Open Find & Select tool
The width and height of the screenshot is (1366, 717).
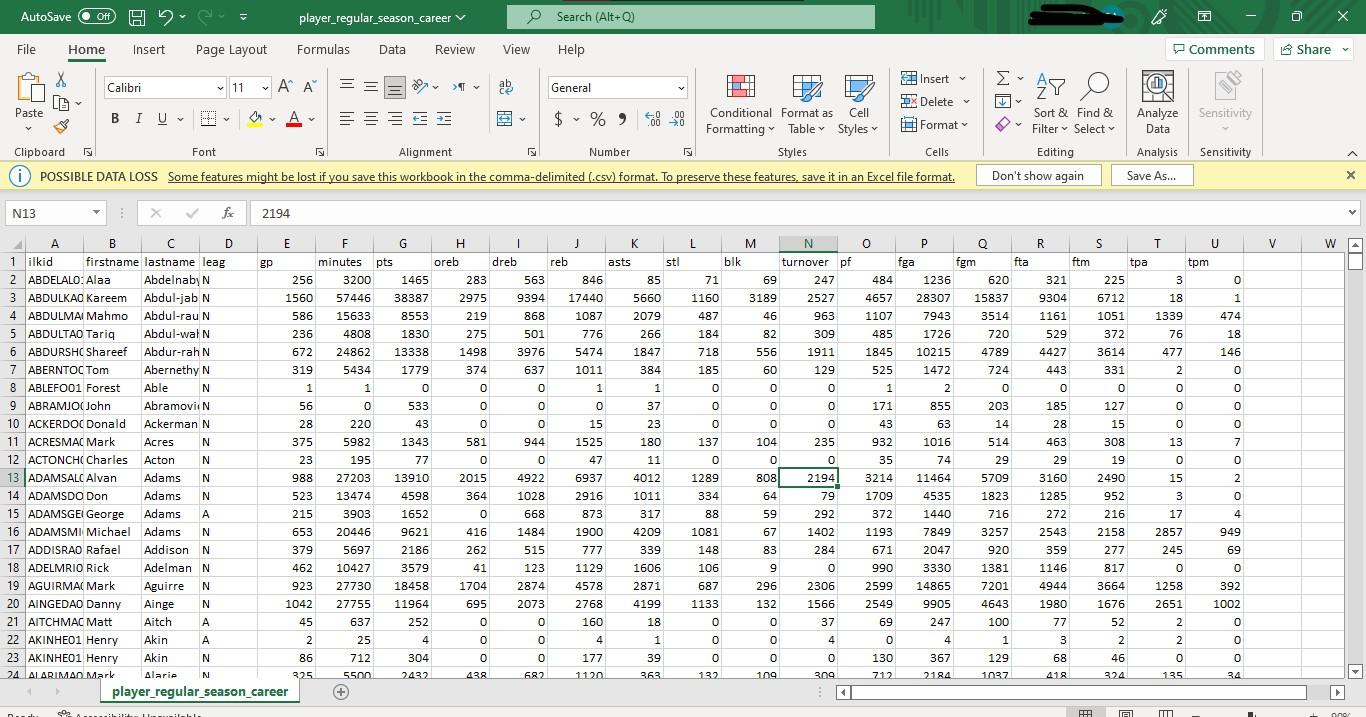tap(1094, 104)
